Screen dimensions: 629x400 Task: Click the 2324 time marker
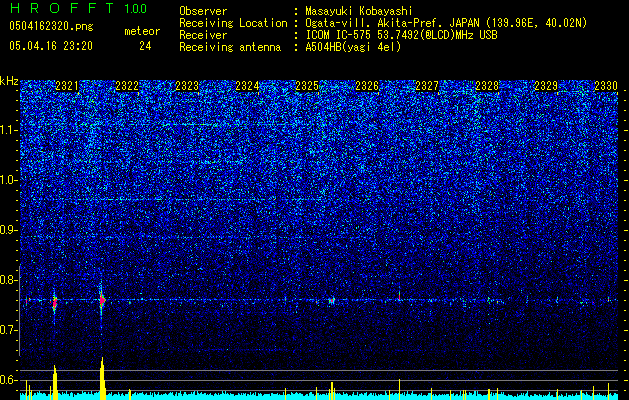click(x=247, y=86)
